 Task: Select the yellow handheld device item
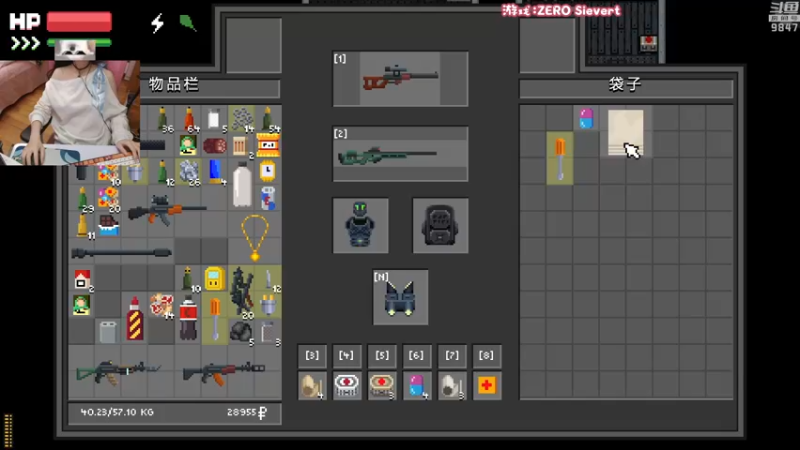coord(214,279)
